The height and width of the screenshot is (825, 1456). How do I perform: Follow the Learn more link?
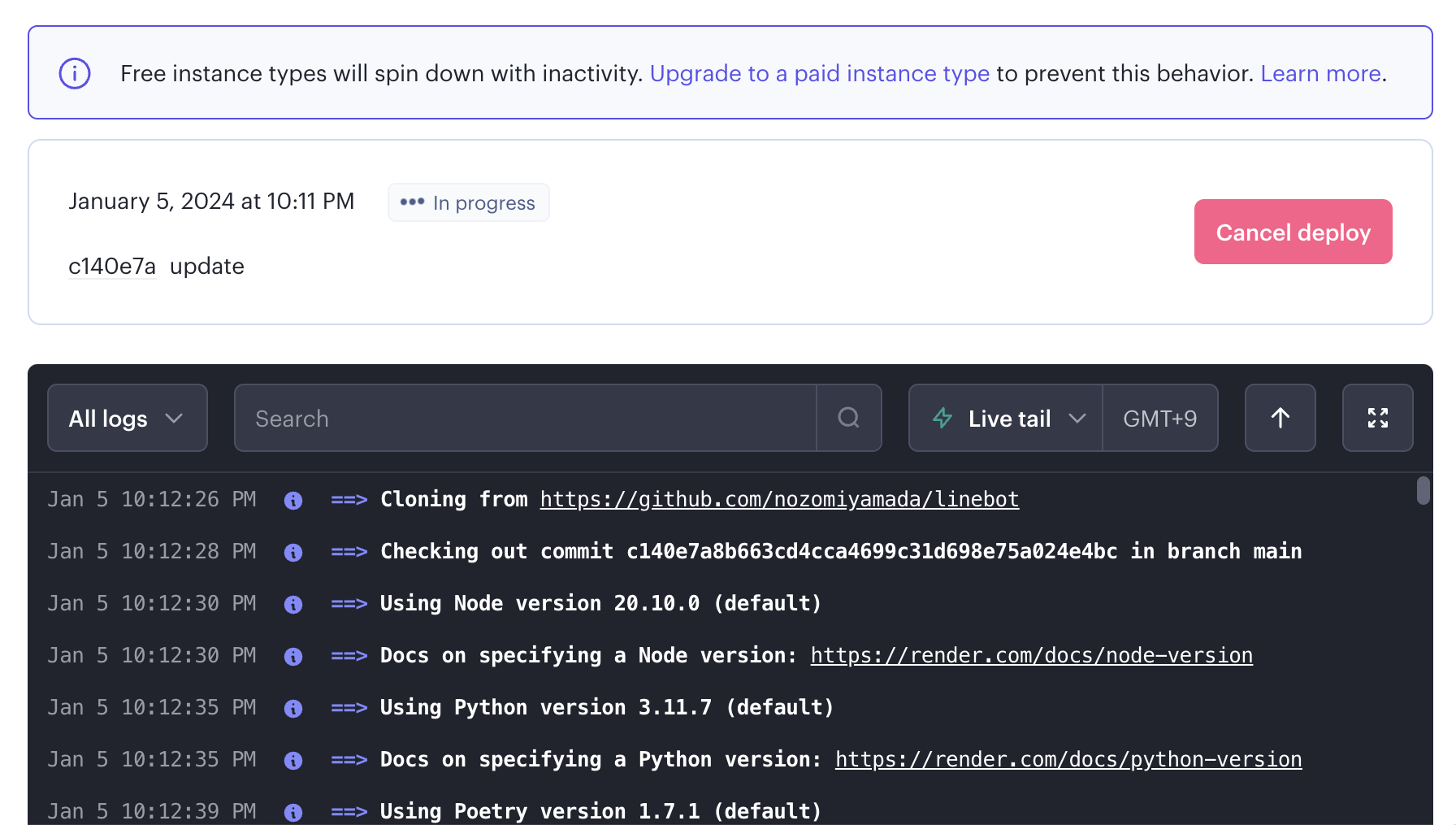[x=1319, y=73]
